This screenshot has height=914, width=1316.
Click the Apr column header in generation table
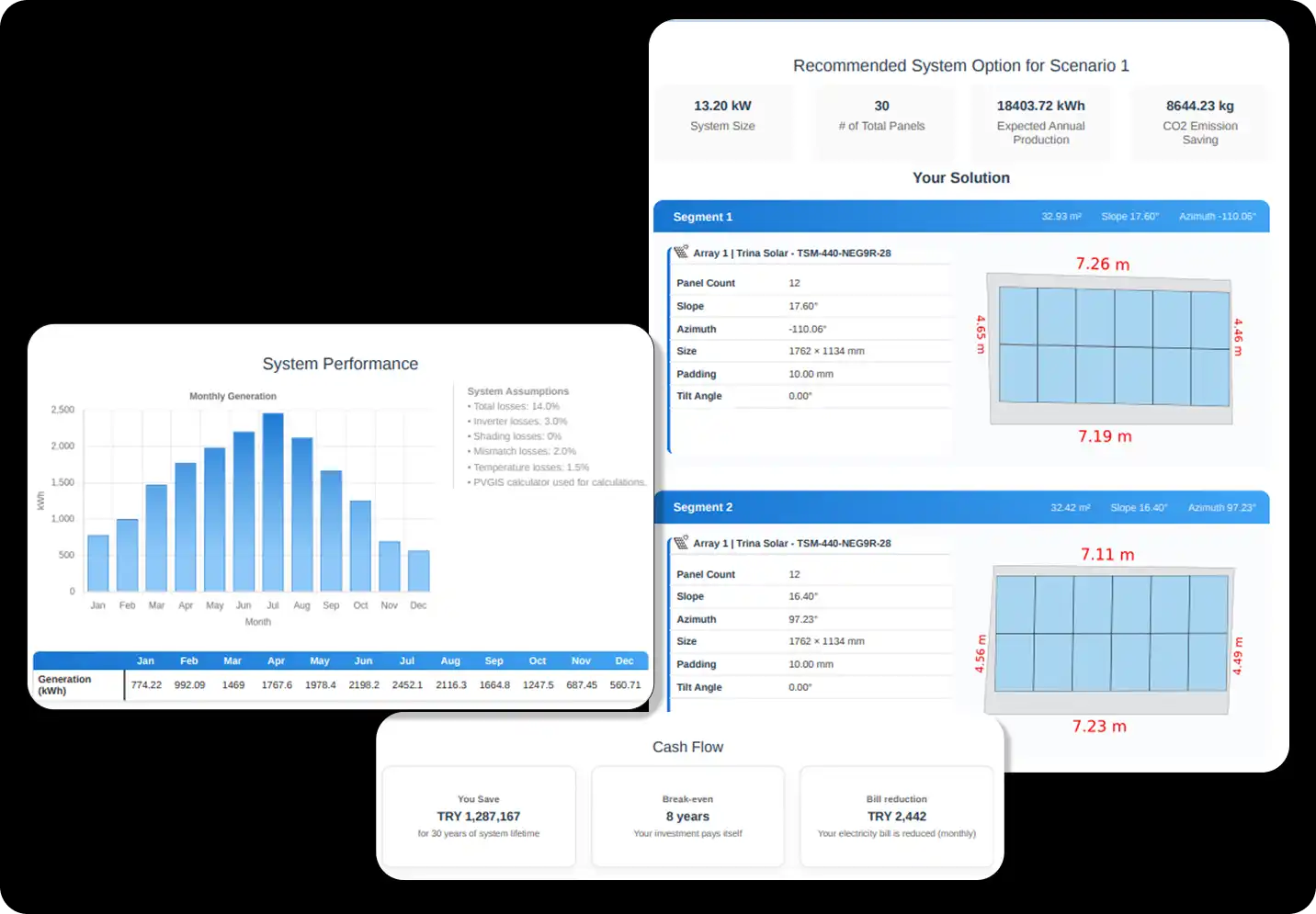277,660
